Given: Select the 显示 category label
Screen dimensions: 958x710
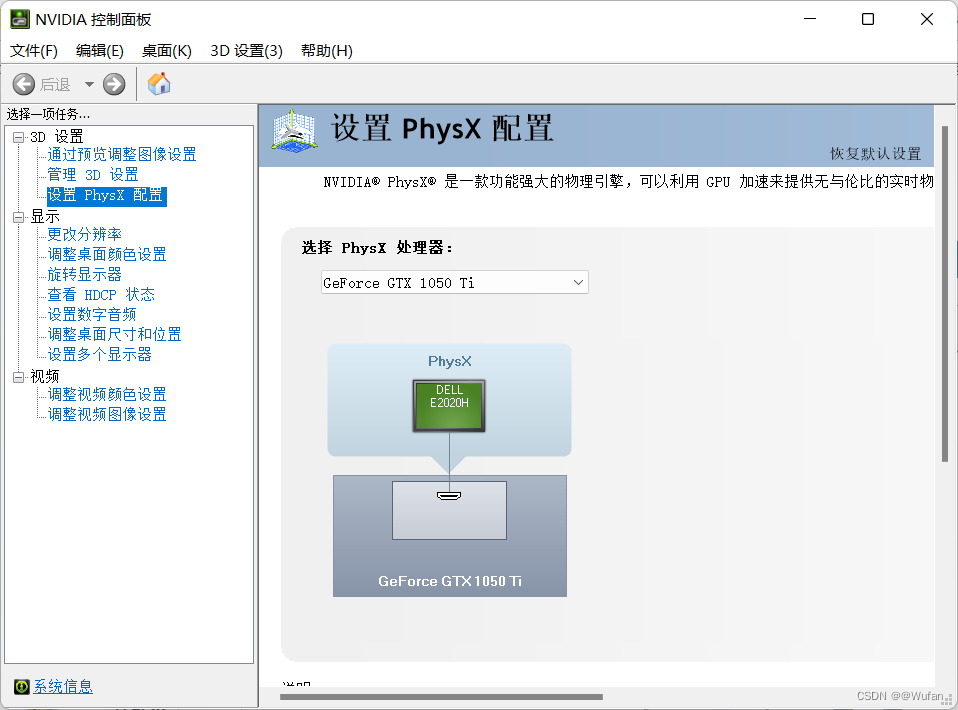Looking at the screenshot, I should pyautogui.click(x=45, y=217).
